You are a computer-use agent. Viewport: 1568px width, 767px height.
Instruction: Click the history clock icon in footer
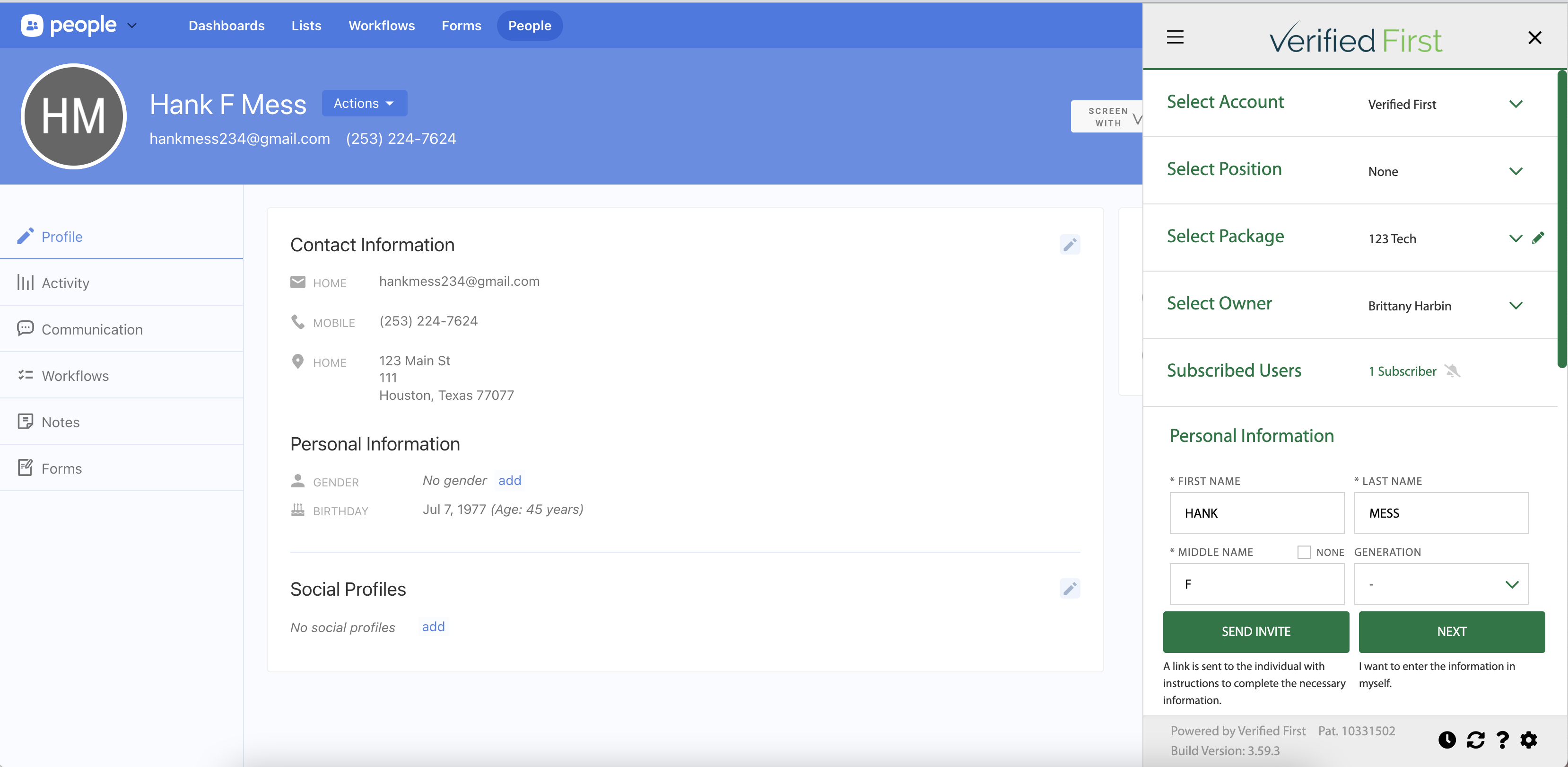click(x=1447, y=740)
